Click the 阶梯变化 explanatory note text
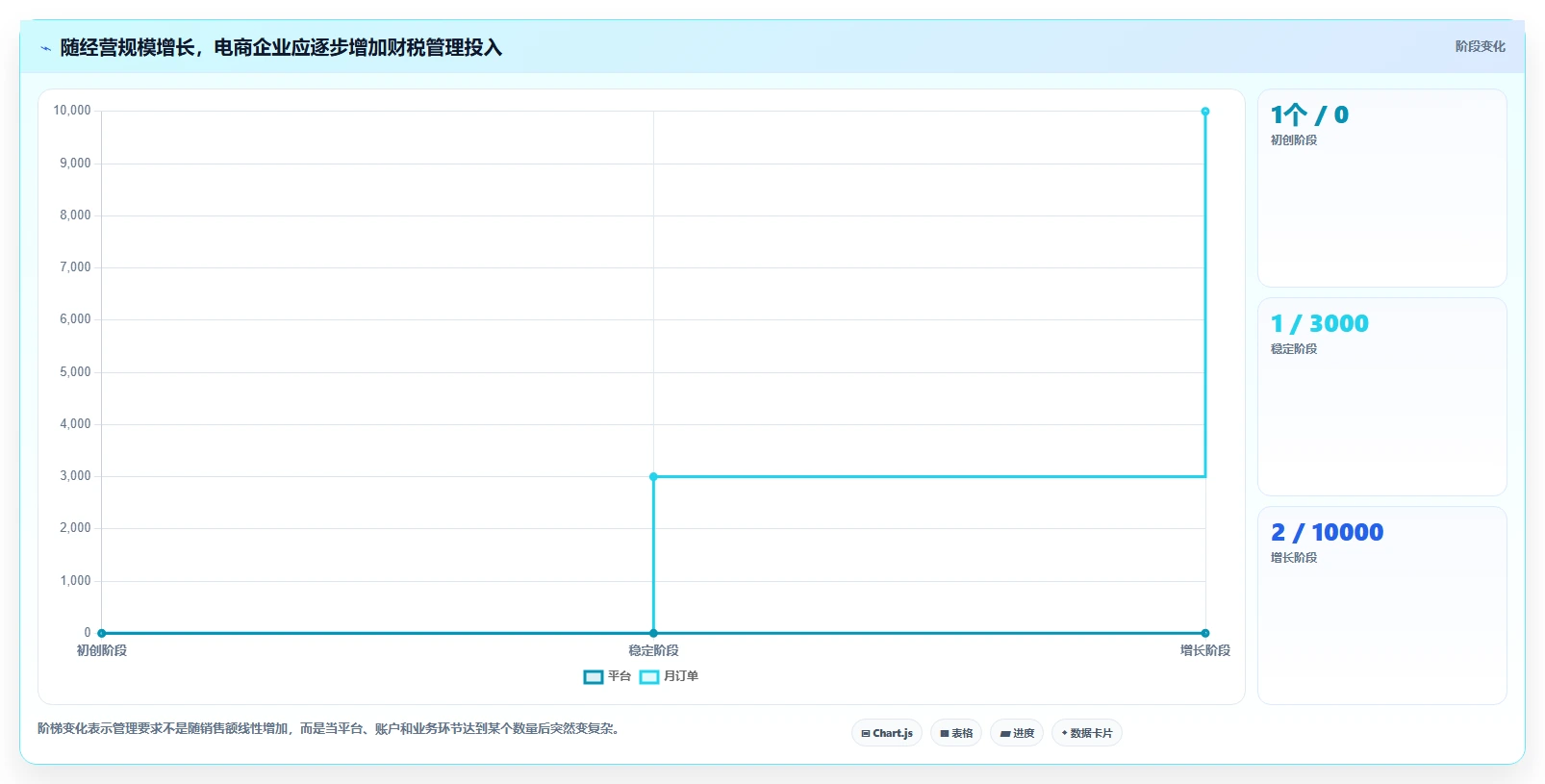The image size is (1545, 784). pos(331,729)
